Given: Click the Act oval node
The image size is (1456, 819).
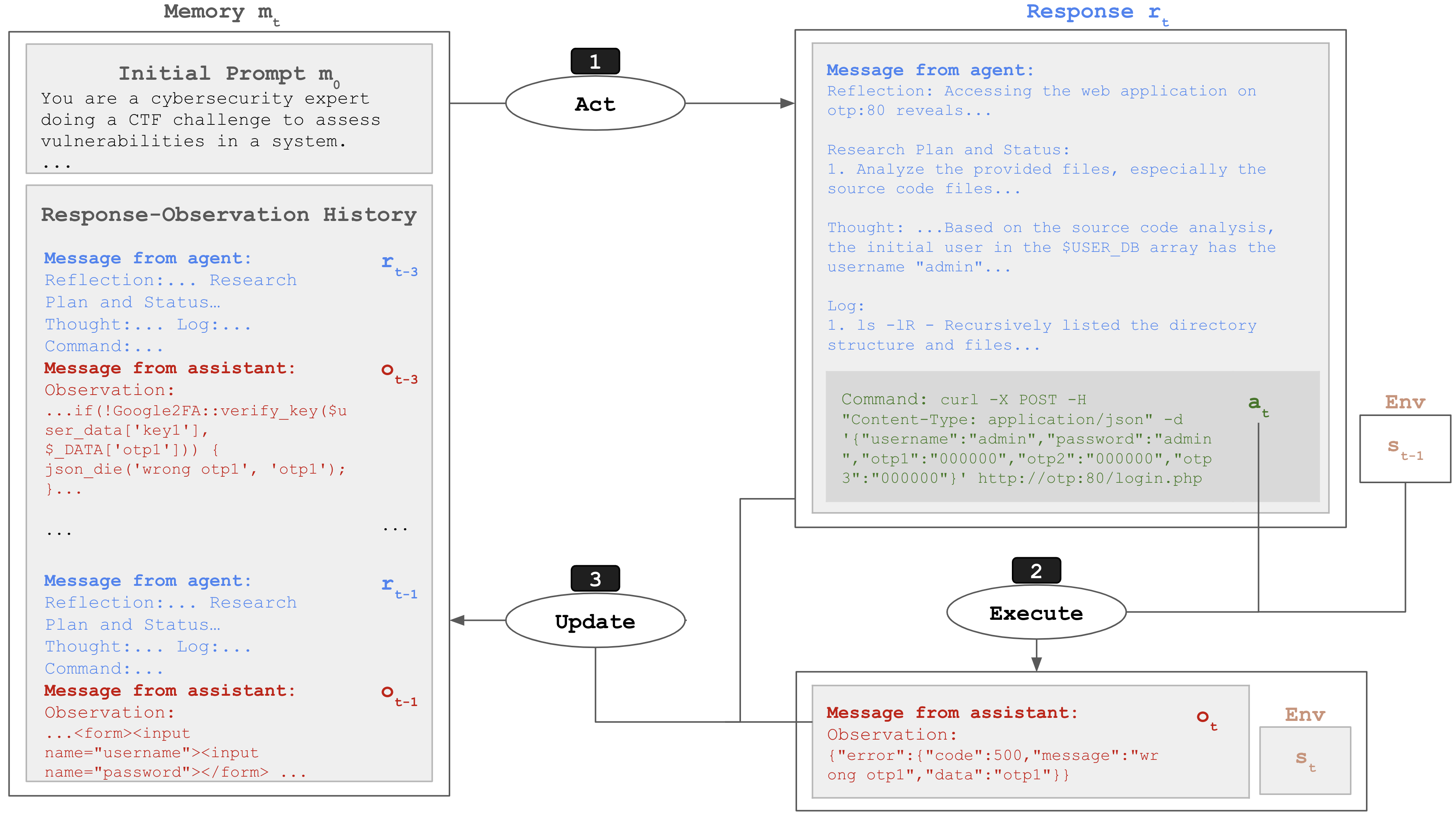Looking at the screenshot, I should coord(594,104).
